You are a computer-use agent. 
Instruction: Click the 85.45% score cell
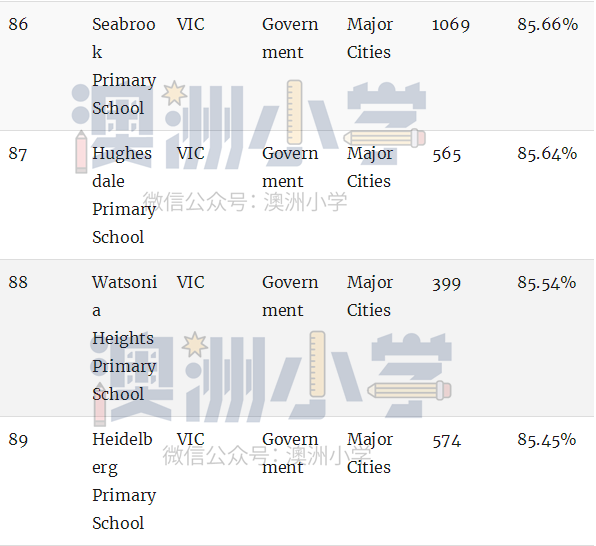point(547,440)
